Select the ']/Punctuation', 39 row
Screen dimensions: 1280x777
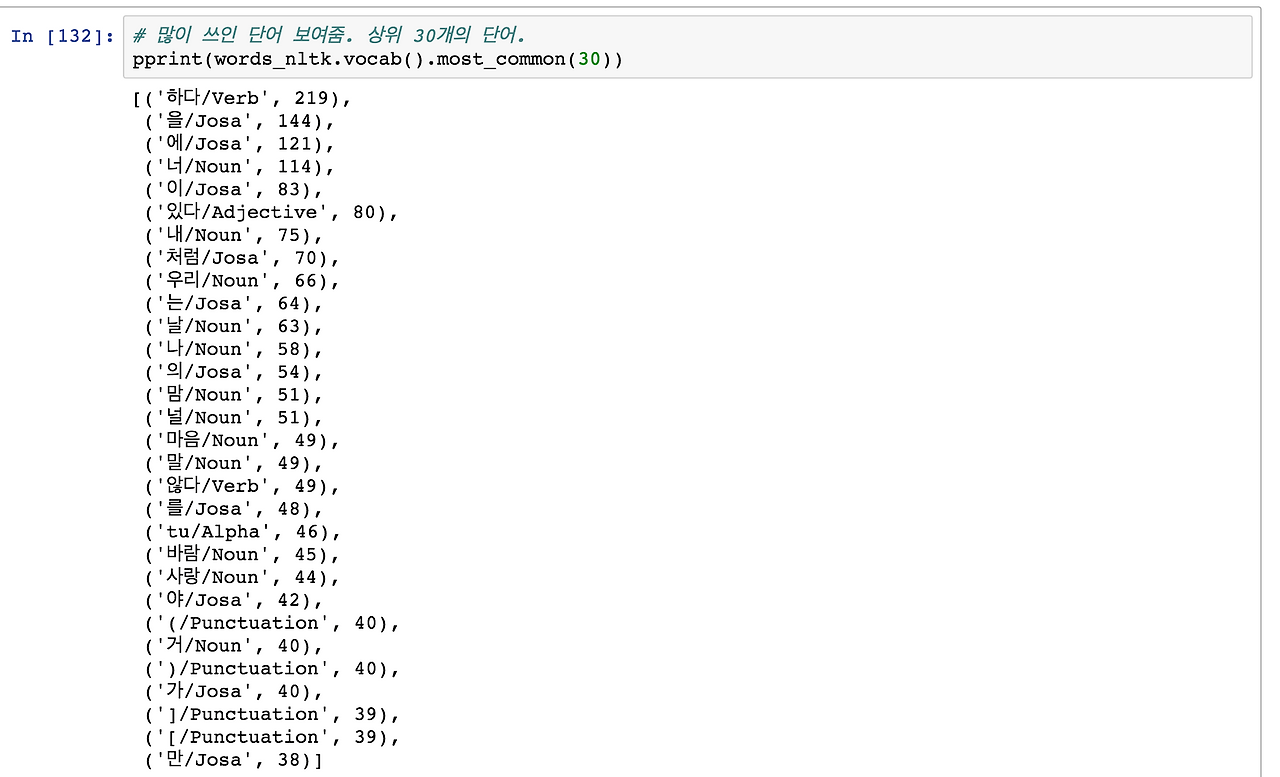272,715
